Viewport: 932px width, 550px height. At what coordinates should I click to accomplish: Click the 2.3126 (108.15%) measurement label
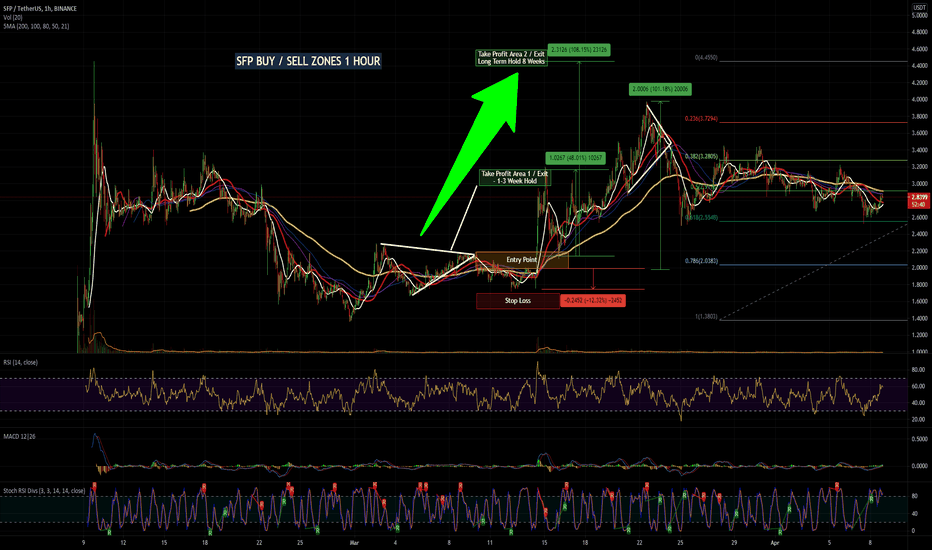point(579,50)
